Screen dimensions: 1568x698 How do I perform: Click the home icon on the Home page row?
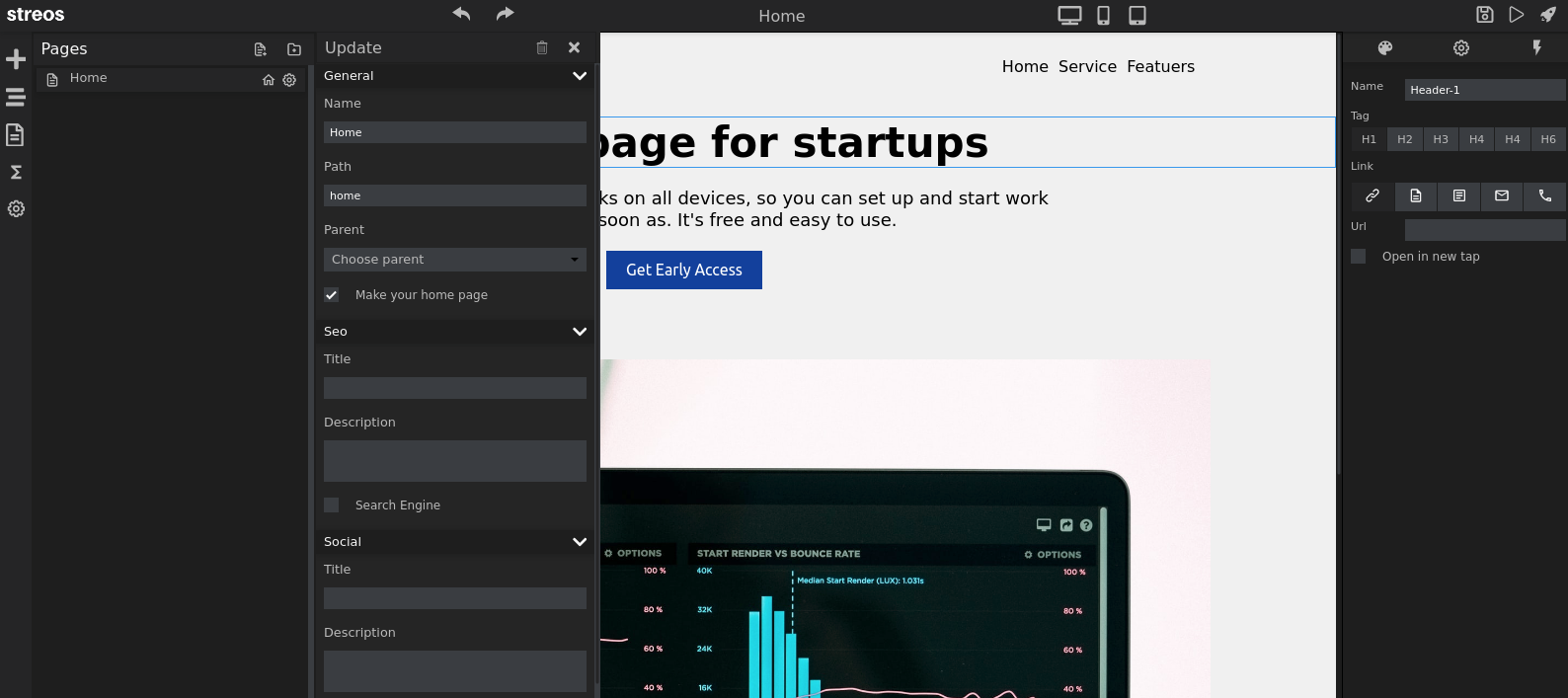269,80
